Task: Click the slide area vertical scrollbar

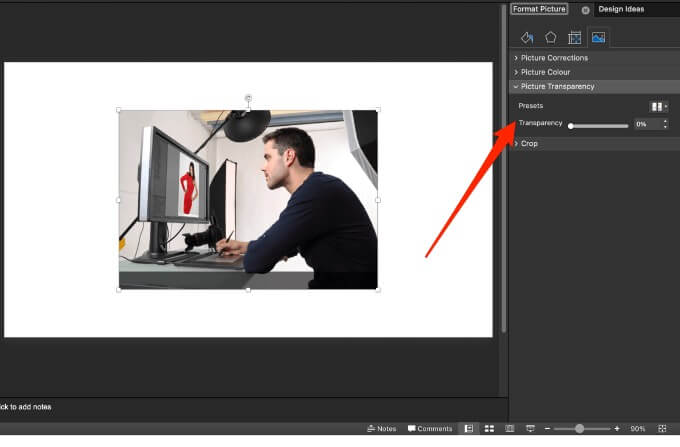Action: (x=503, y=169)
